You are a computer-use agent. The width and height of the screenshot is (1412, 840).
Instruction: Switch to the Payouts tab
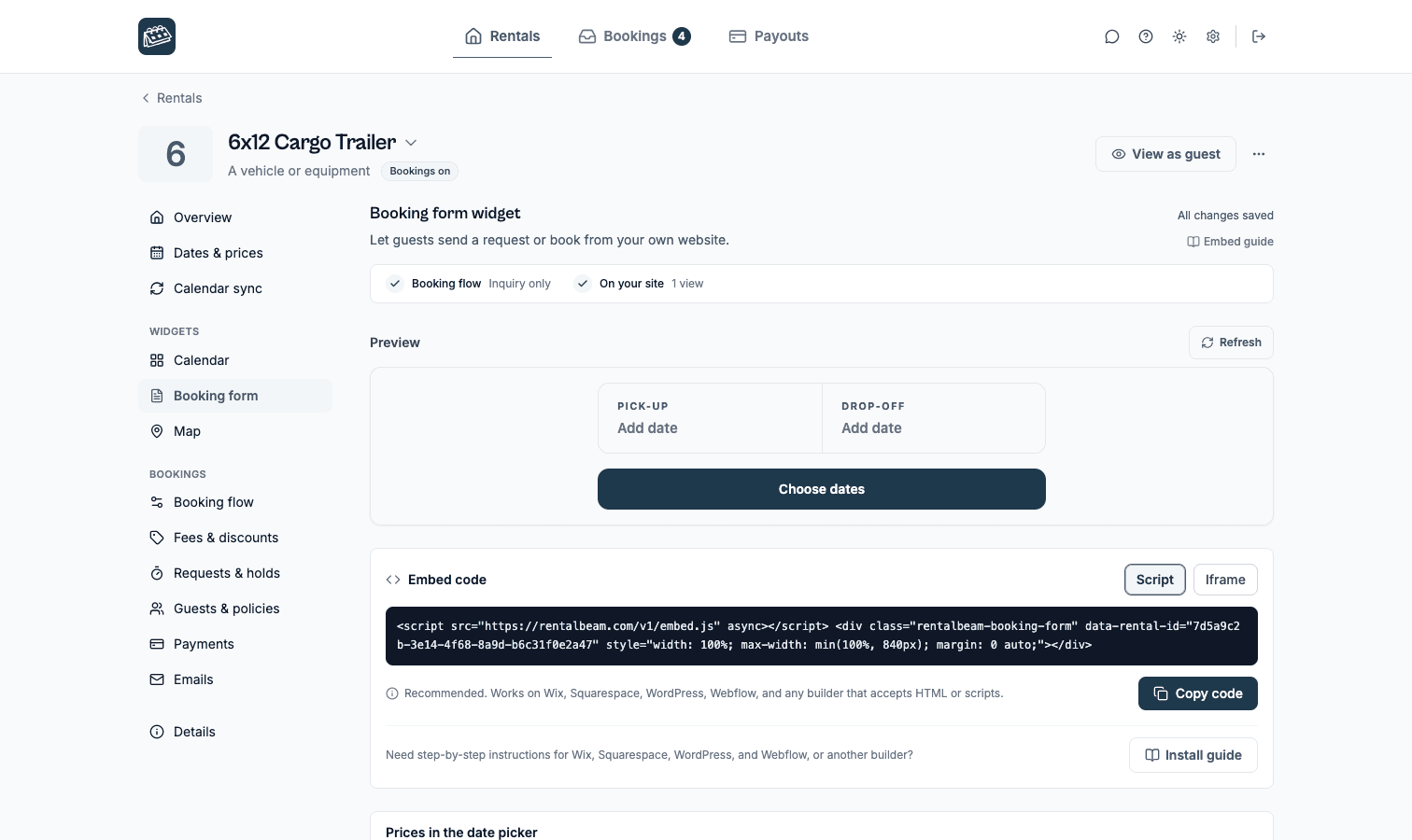[769, 36]
